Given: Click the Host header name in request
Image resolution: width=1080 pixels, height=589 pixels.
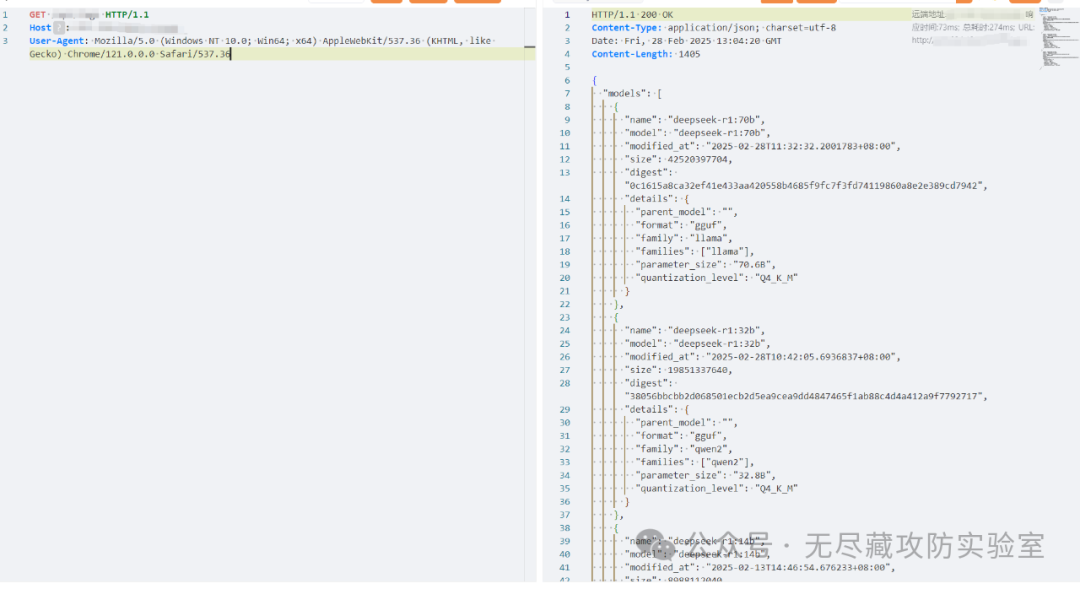Looking at the screenshot, I should click(x=40, y=28).
